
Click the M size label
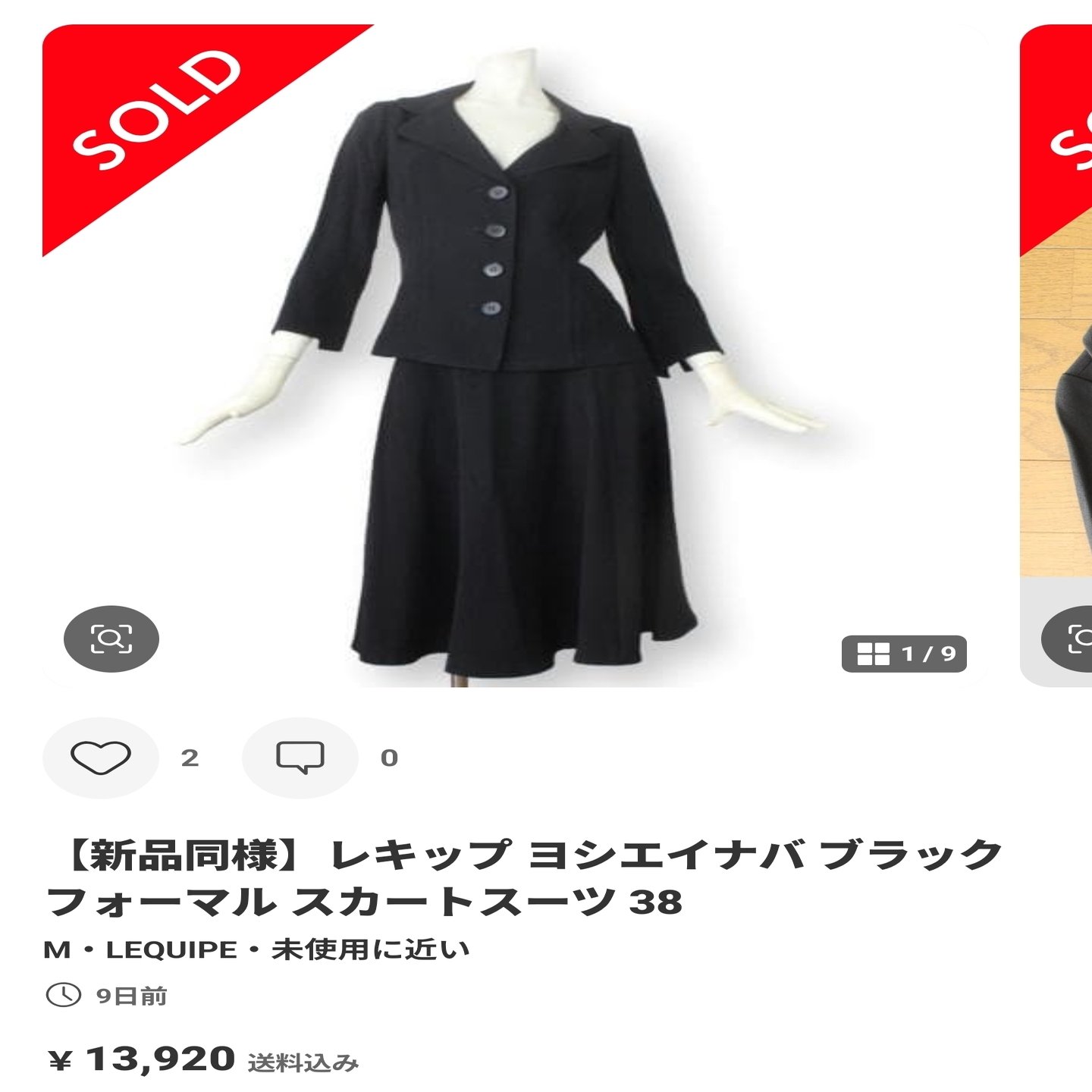point(57,950)
